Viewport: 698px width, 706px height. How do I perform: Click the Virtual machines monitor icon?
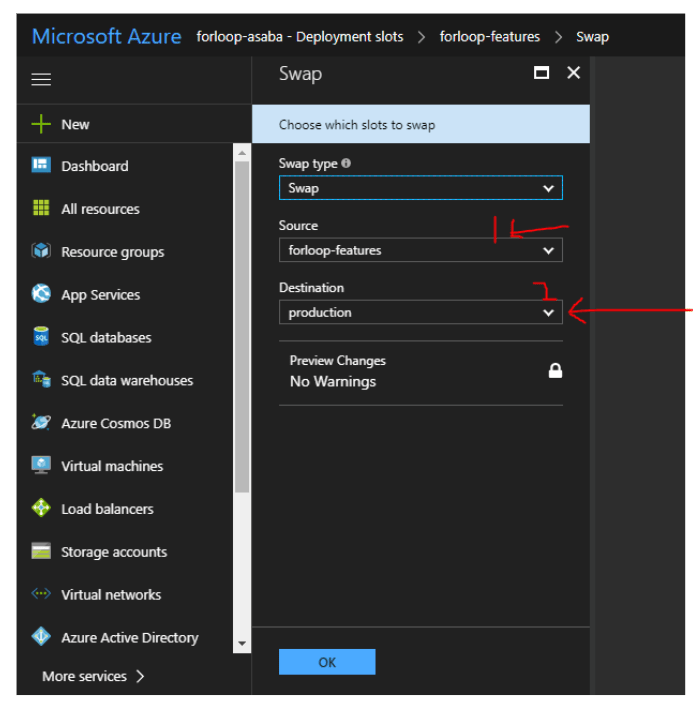(41, 465)
